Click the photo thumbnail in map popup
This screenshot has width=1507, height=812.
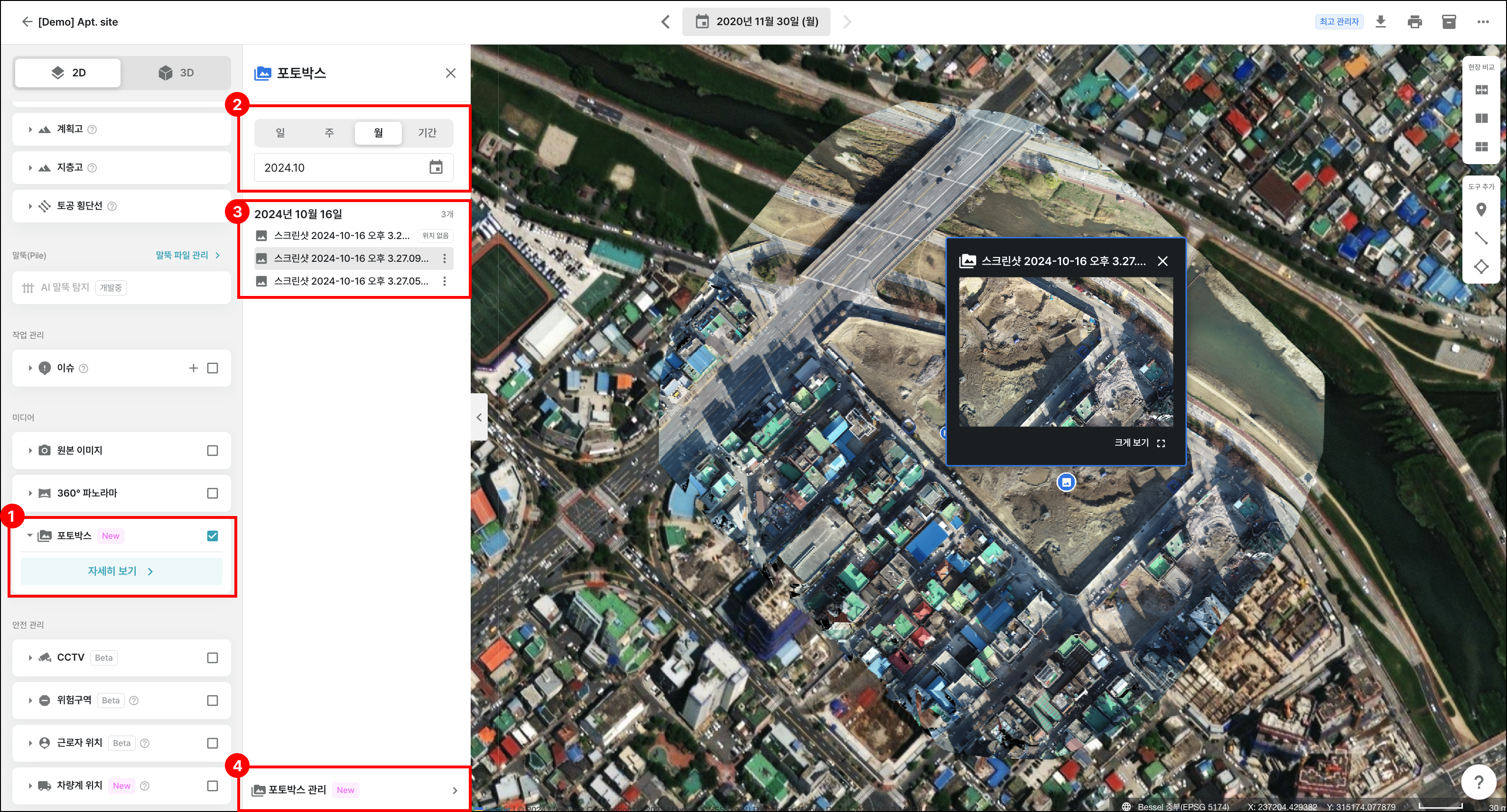(x=1065, y=352)
